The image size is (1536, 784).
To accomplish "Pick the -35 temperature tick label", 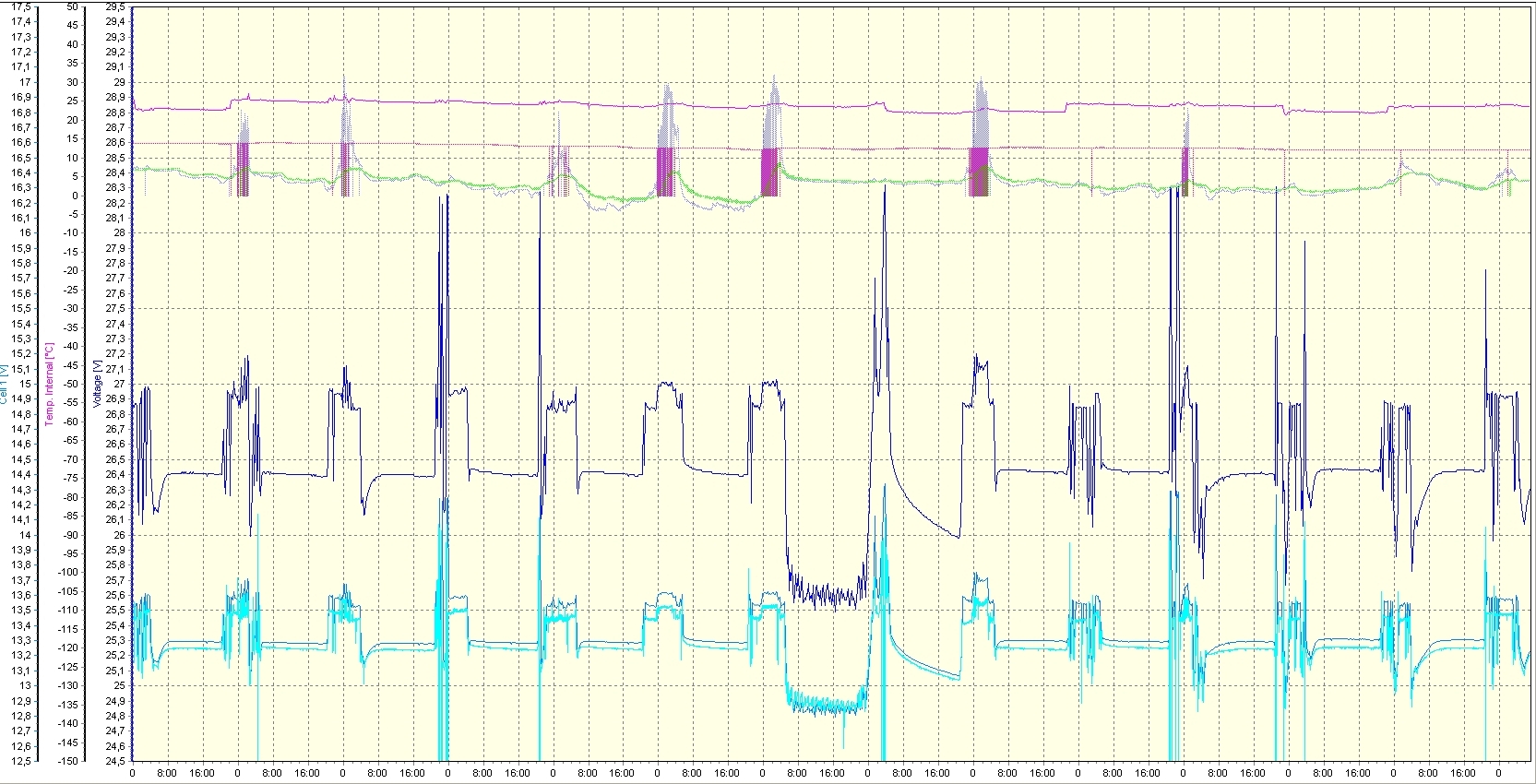I will click(x=71, y=327).
